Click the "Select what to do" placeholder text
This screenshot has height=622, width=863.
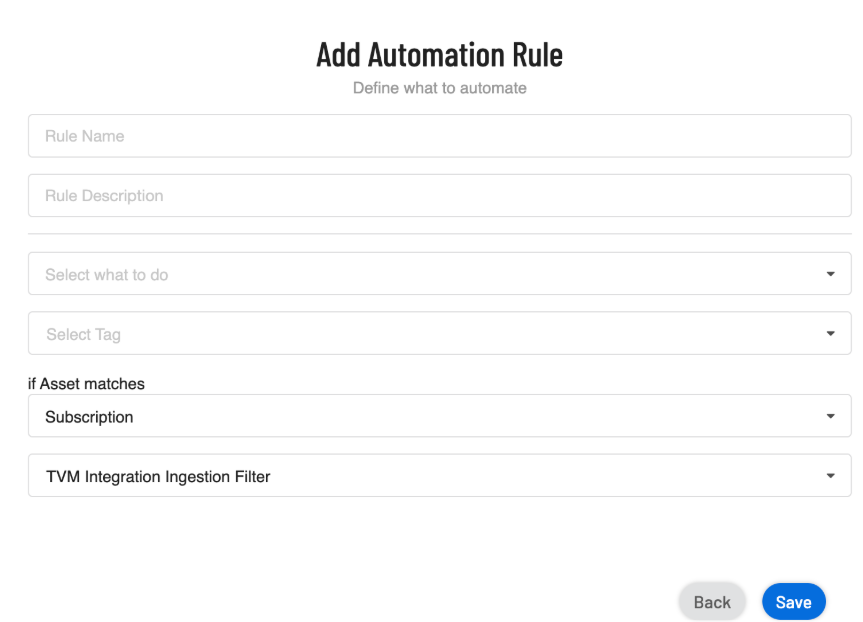click(106, 275)
